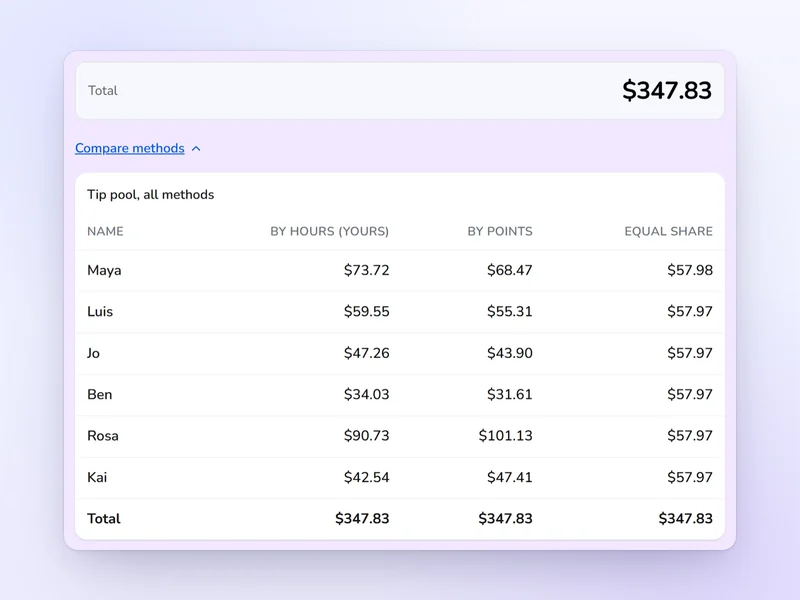Viewport: 800px width, 600px height.
Task: Select Jo's by-points value $43.90
Action: 510,353
